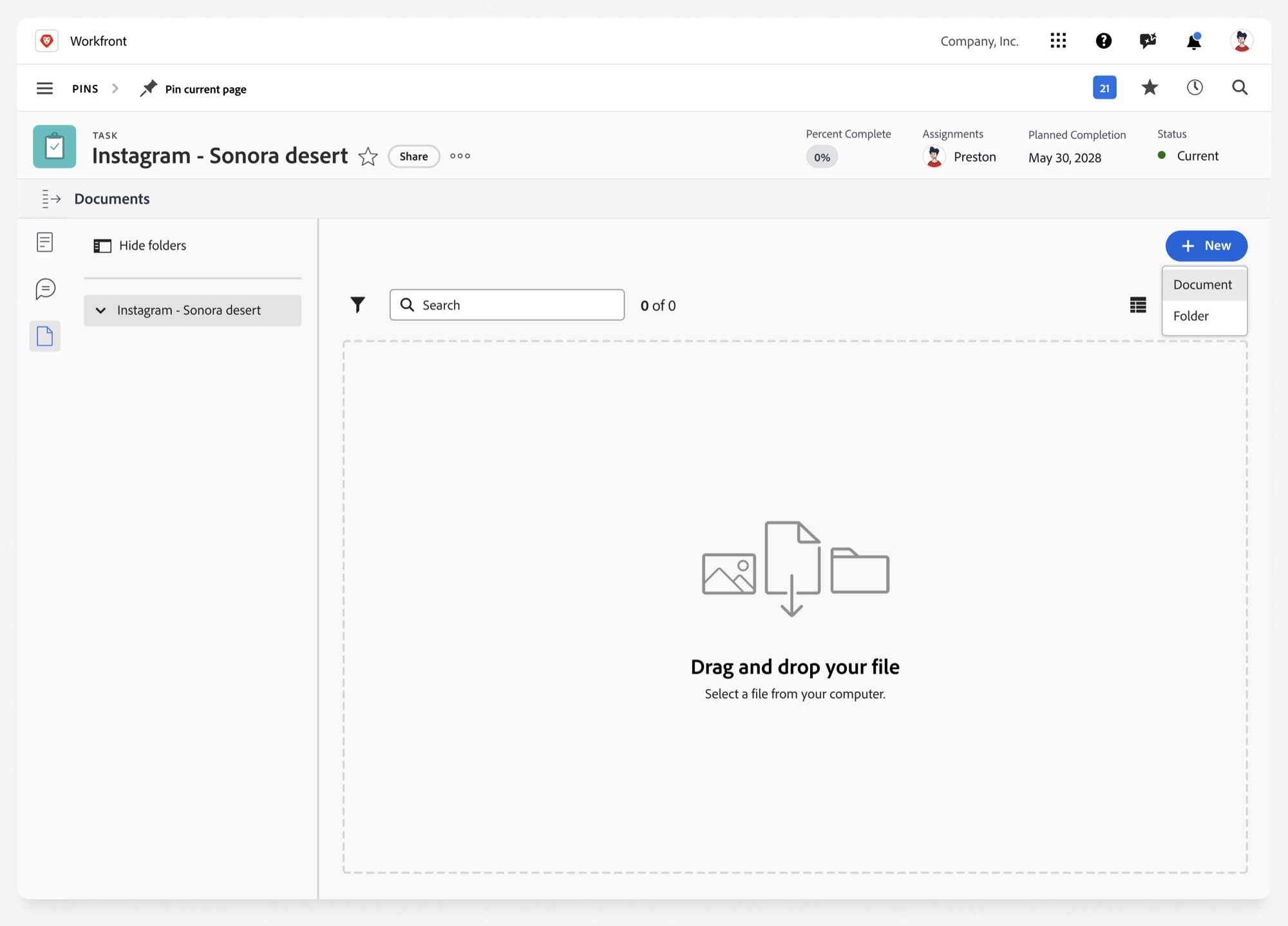Collapse the Instagram - Sonora desert folder
This screenshot has width=1288, height=926.
click(100, 310)
